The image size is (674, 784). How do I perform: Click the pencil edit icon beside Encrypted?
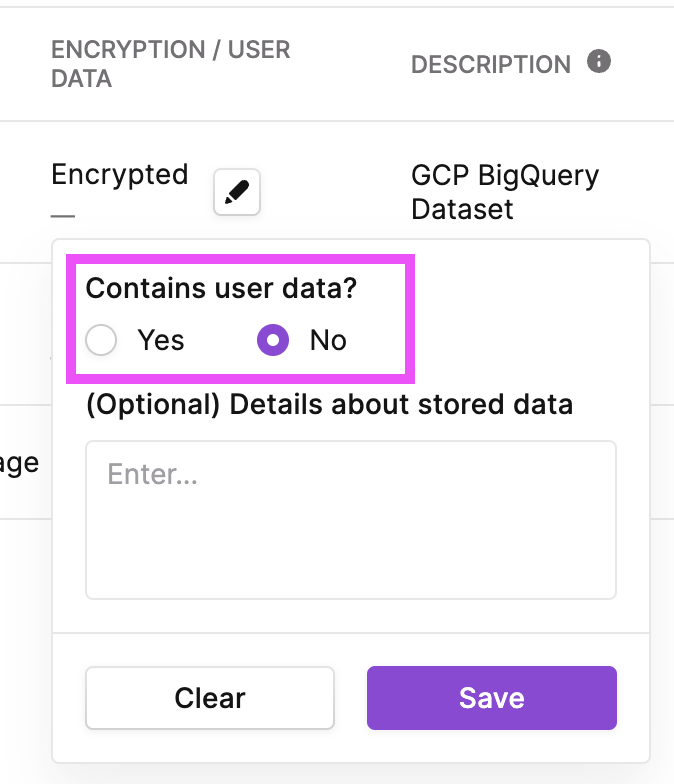pos(236,192)
